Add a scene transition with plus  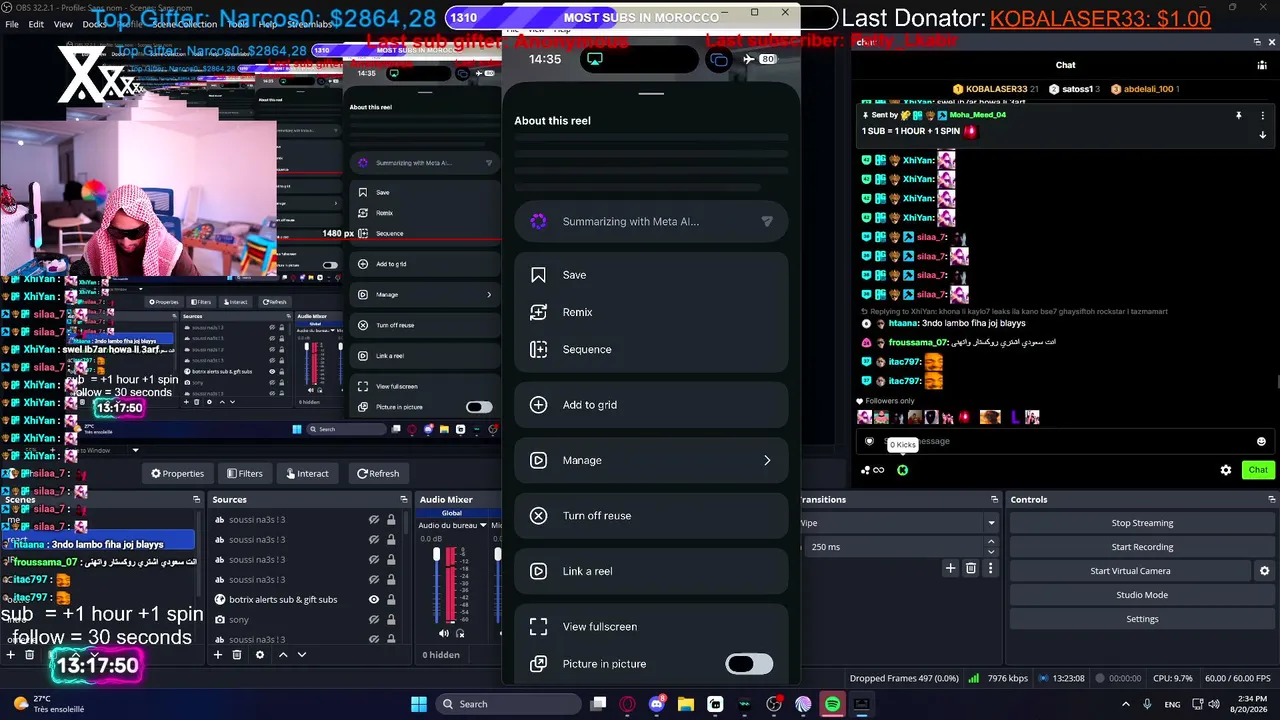[x=950, y=568]
